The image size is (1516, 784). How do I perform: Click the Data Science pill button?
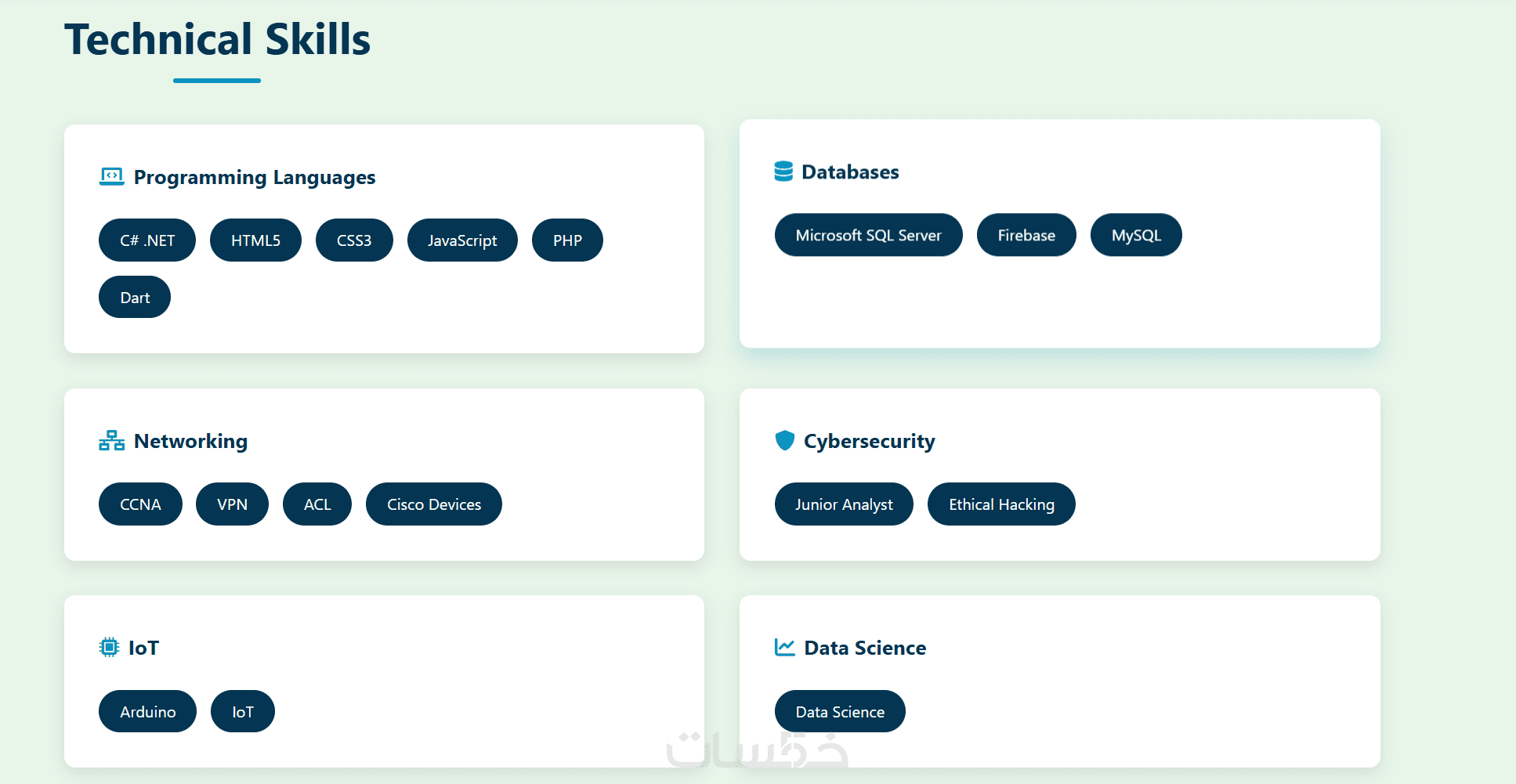click(840, 712)
